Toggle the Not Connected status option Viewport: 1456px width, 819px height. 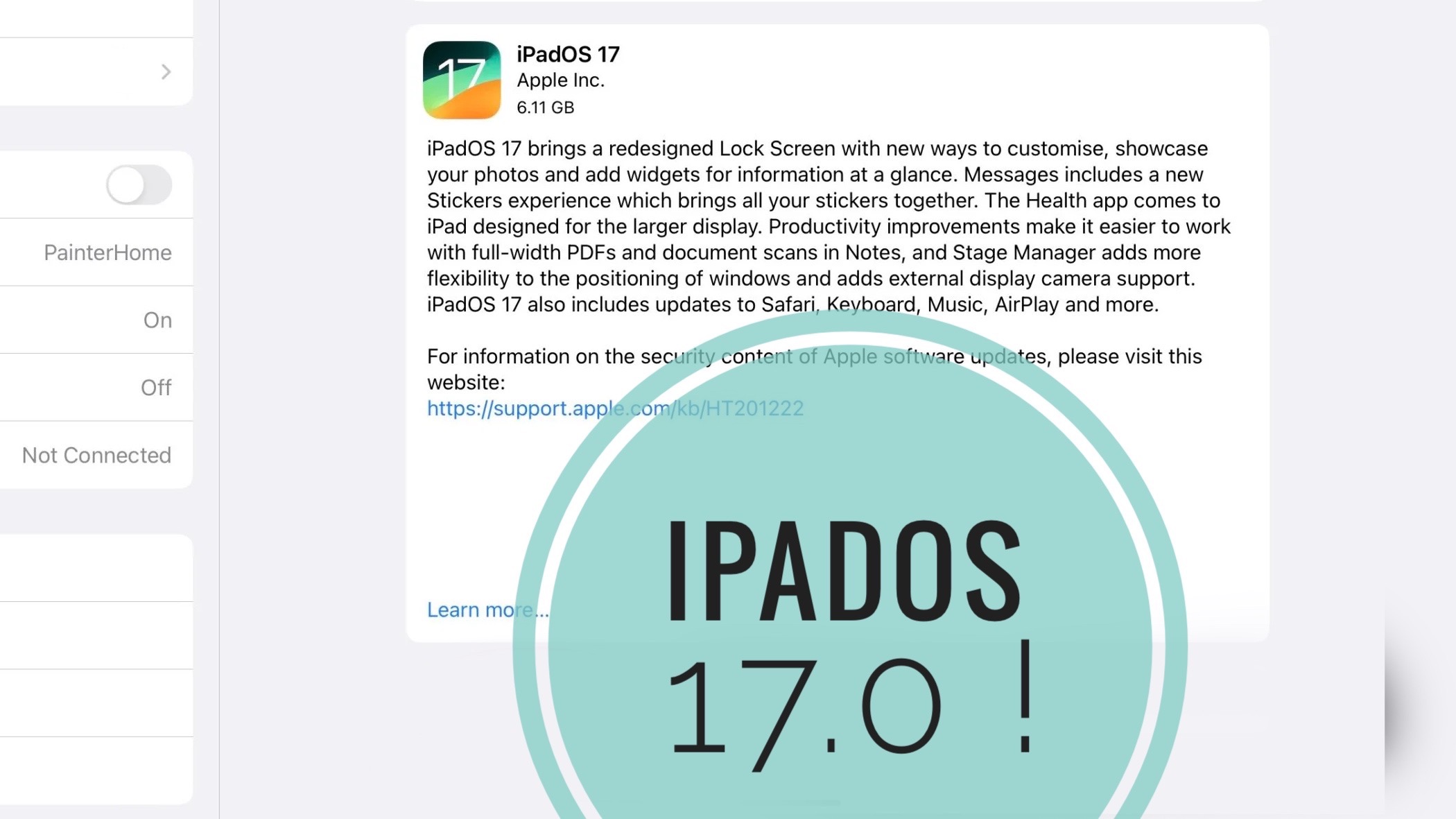(x=96, y=455)
